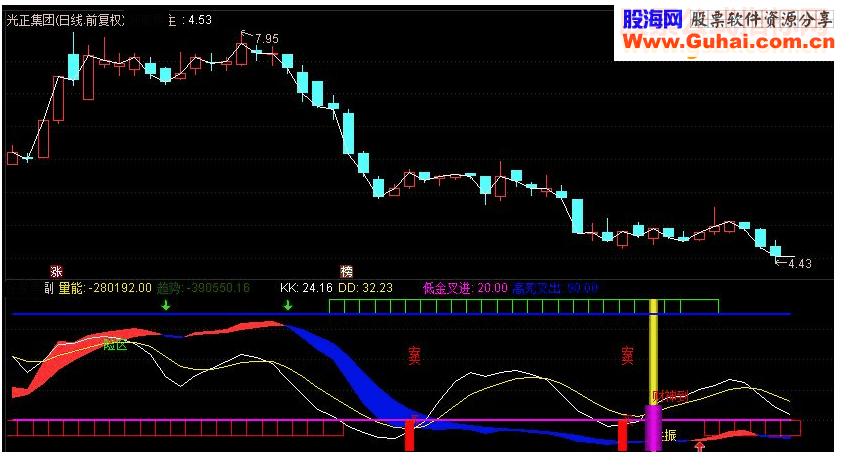Click the second red 买 signal near yellow bar
This screenshot has height=457, width=841.
click(627, 355)
